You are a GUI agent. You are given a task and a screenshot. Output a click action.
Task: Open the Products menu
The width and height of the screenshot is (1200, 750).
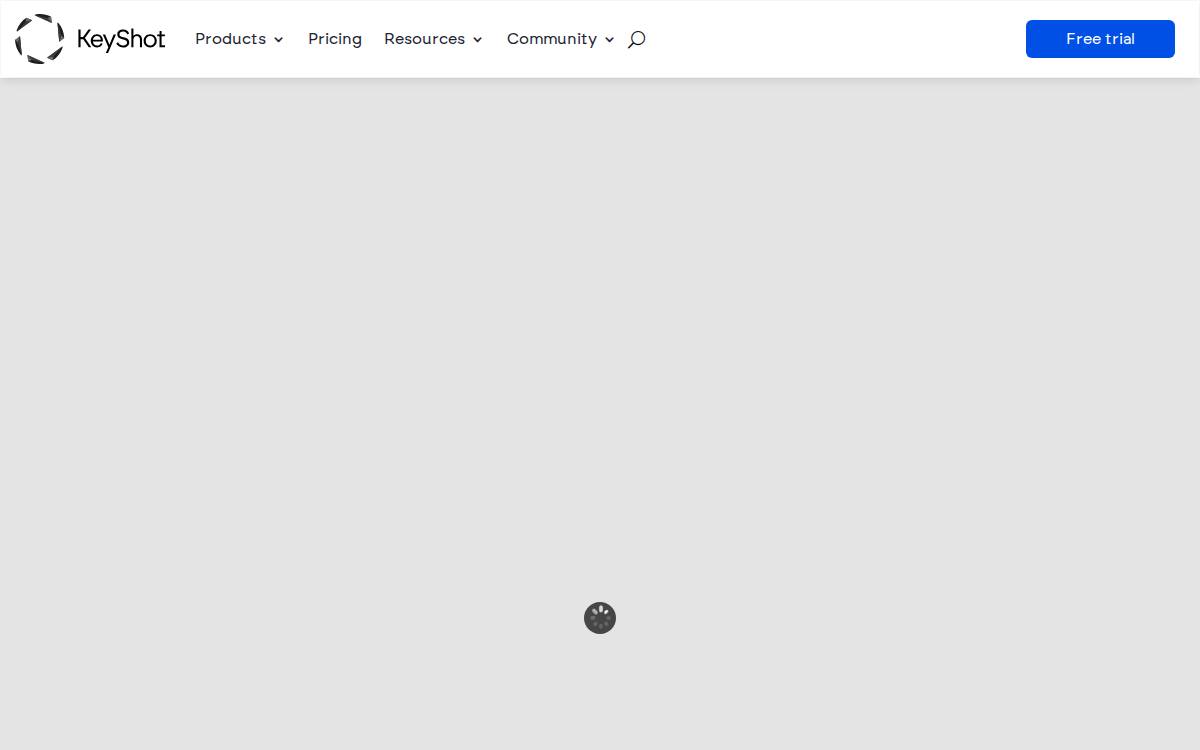(x=231, y=39)
